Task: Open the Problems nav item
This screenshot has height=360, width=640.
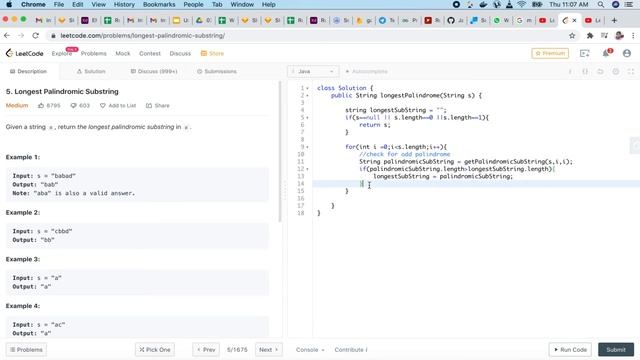Action: pos(93,53)
